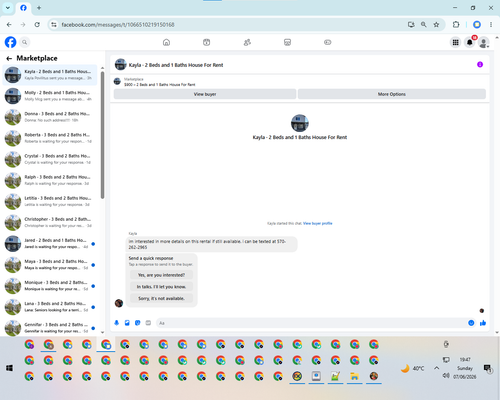Open Crystal's conversation in the list
The image size is (500, 400).
50,159
